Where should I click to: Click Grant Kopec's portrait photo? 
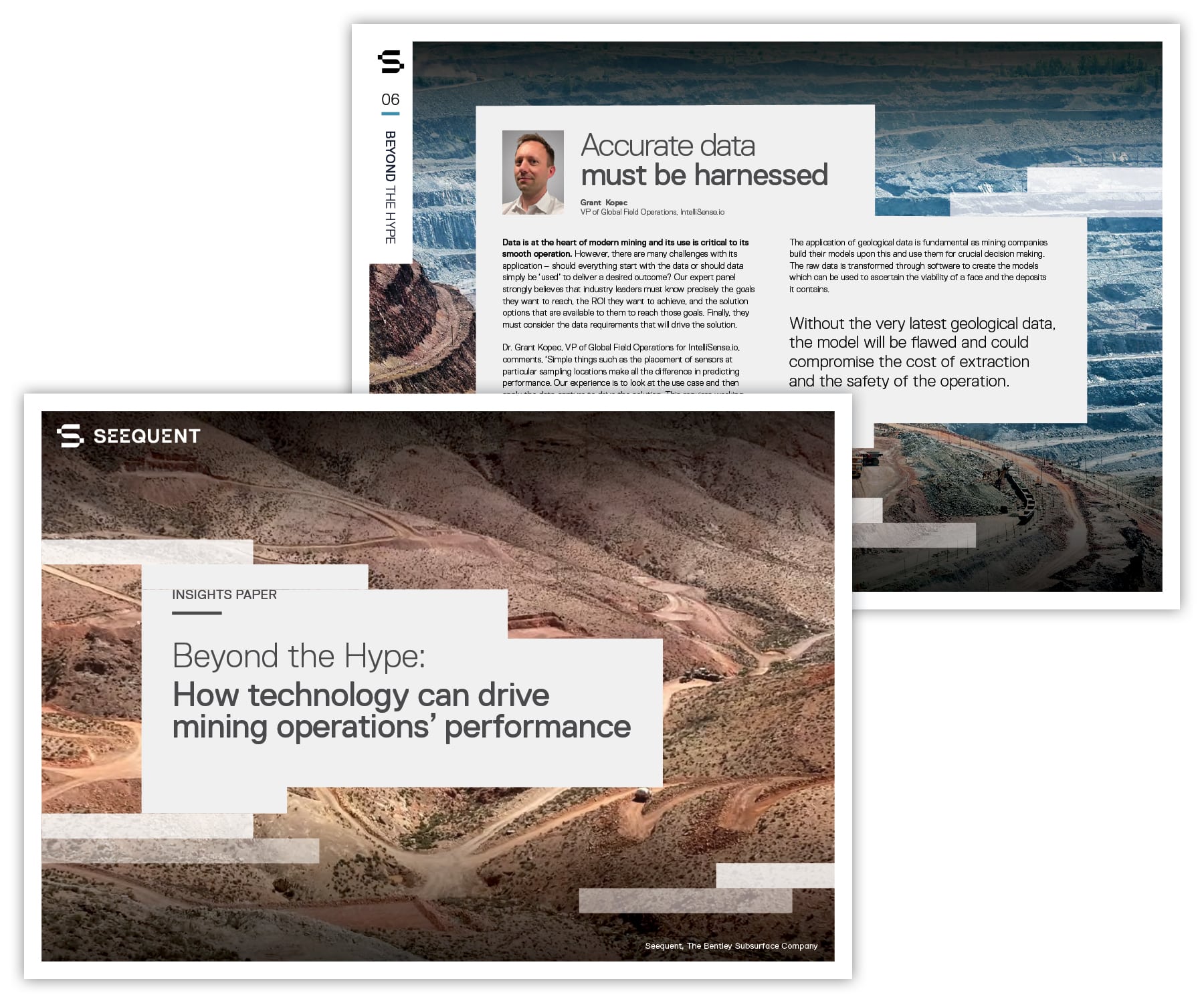(x=532, y=173)
